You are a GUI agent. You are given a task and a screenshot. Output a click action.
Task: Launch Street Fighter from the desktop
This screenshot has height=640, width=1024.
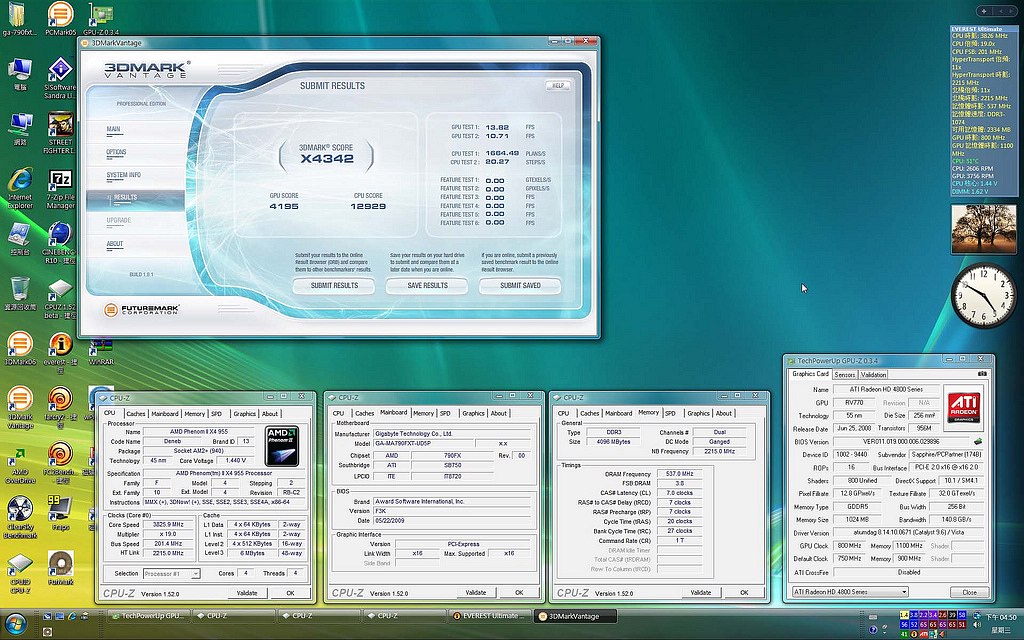point(60,133)
